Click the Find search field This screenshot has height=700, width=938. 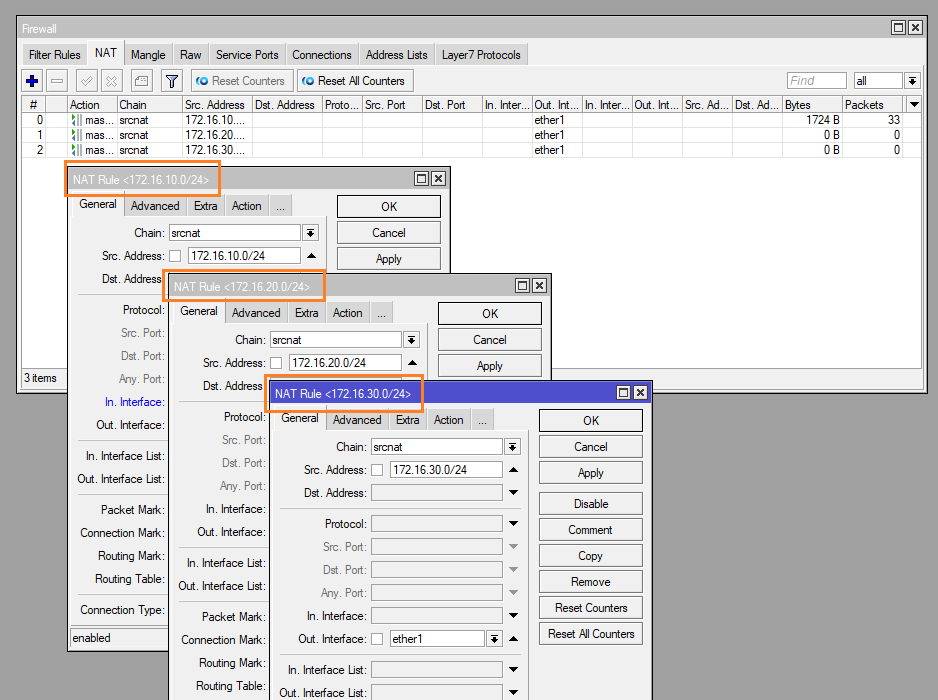pyautogui.click(x=815, y=81)
